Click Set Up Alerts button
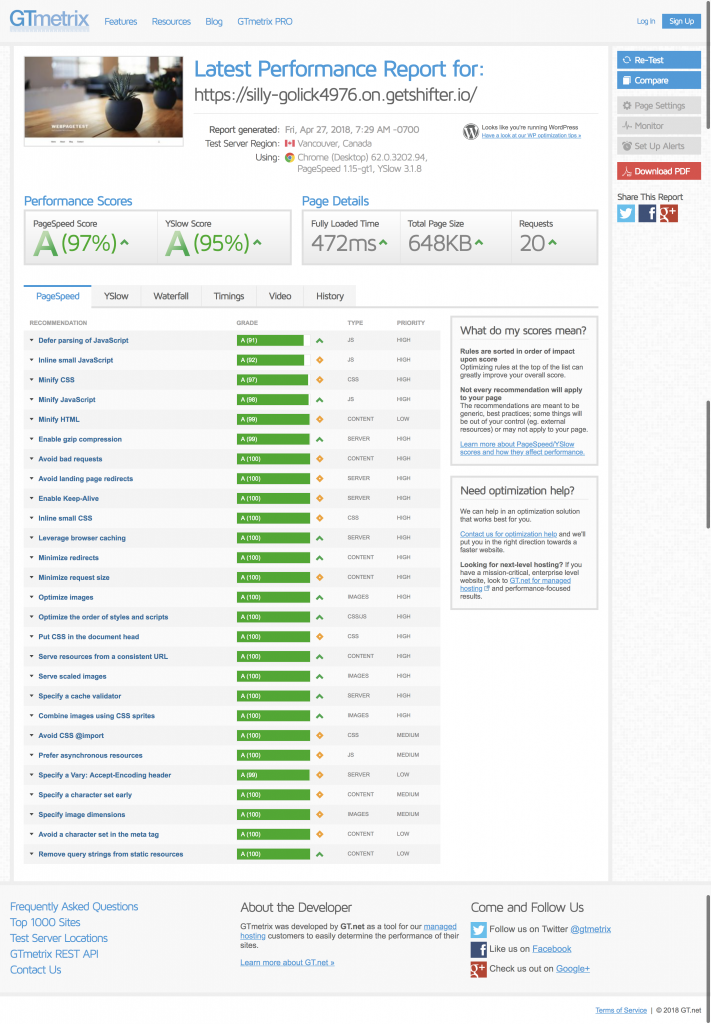This screenshot has width=711, height=1024. point(659,146)
